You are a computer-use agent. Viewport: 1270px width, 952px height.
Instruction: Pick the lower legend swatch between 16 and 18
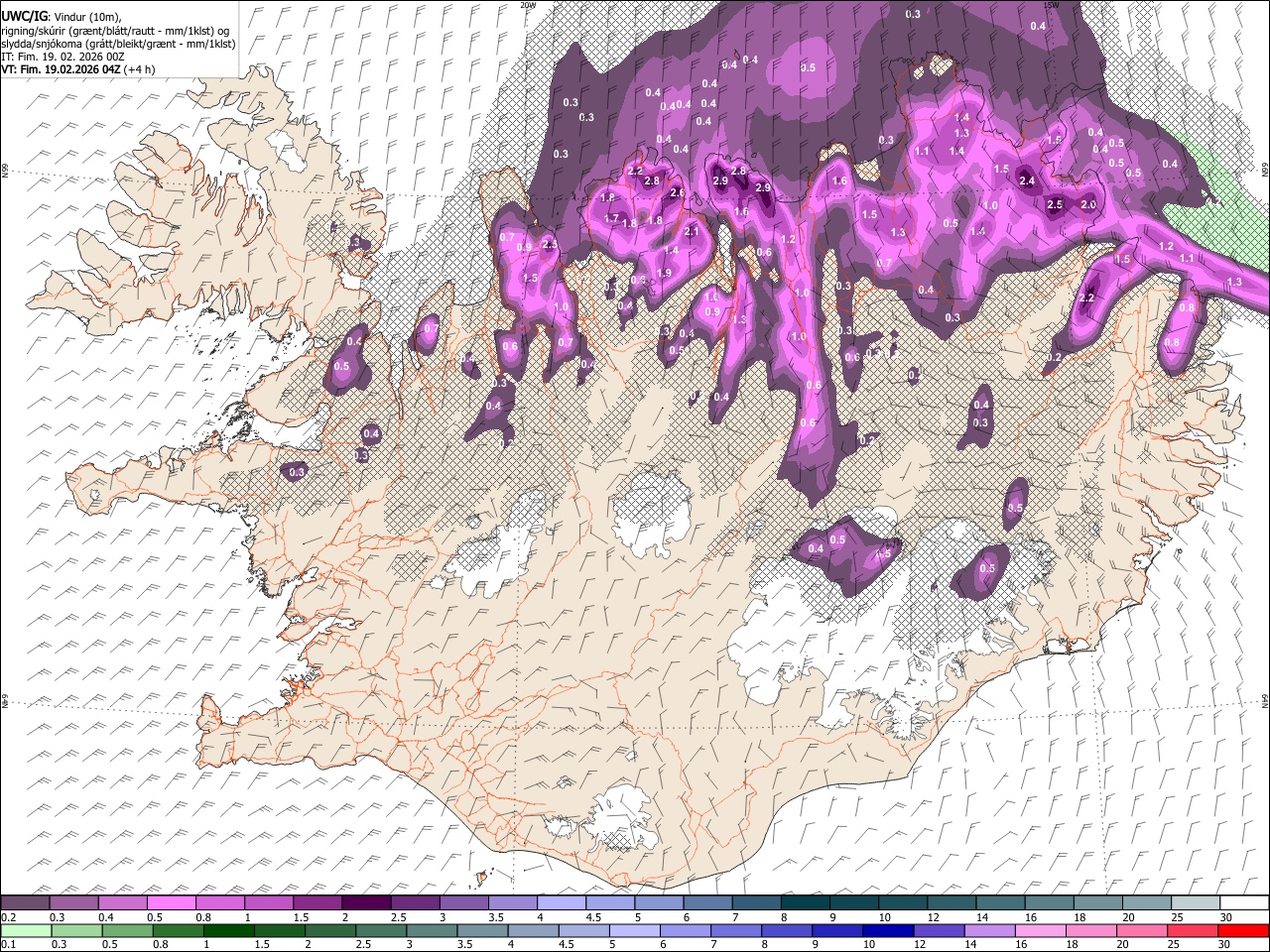pos(1042,930)
